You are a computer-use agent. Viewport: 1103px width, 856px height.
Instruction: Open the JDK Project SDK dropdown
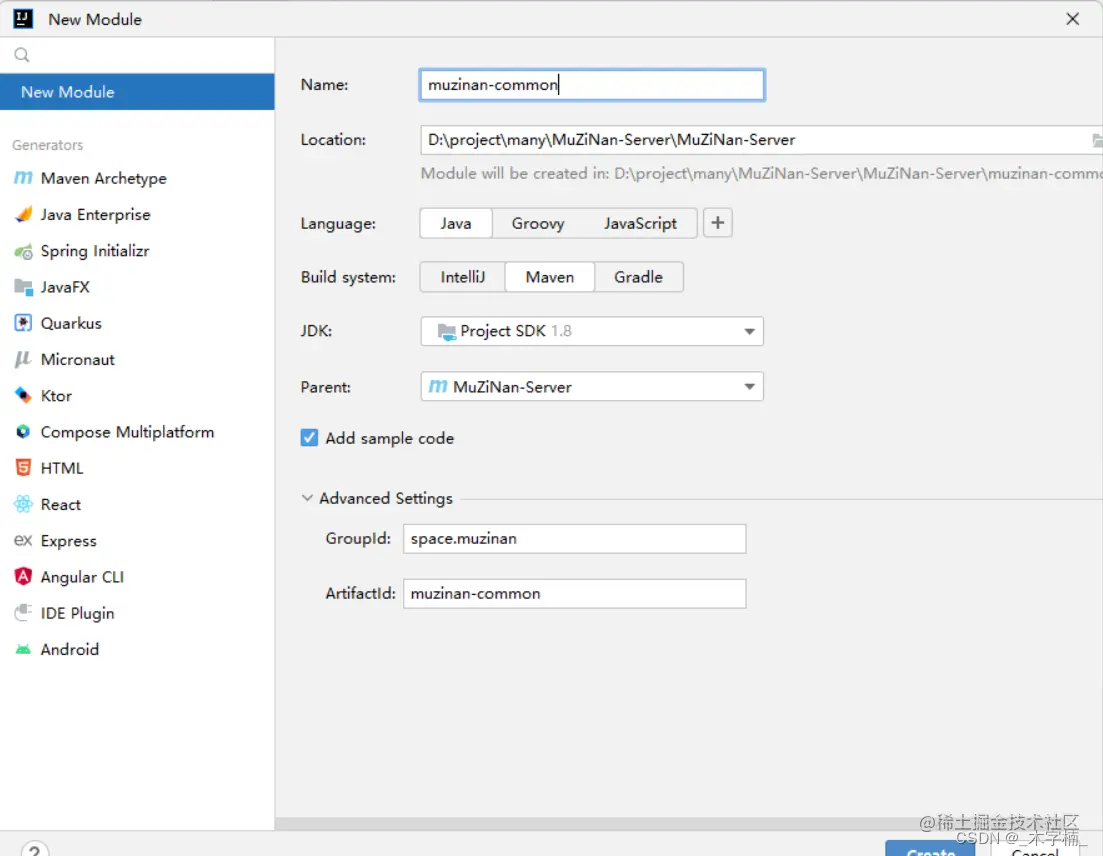[592, 331]
